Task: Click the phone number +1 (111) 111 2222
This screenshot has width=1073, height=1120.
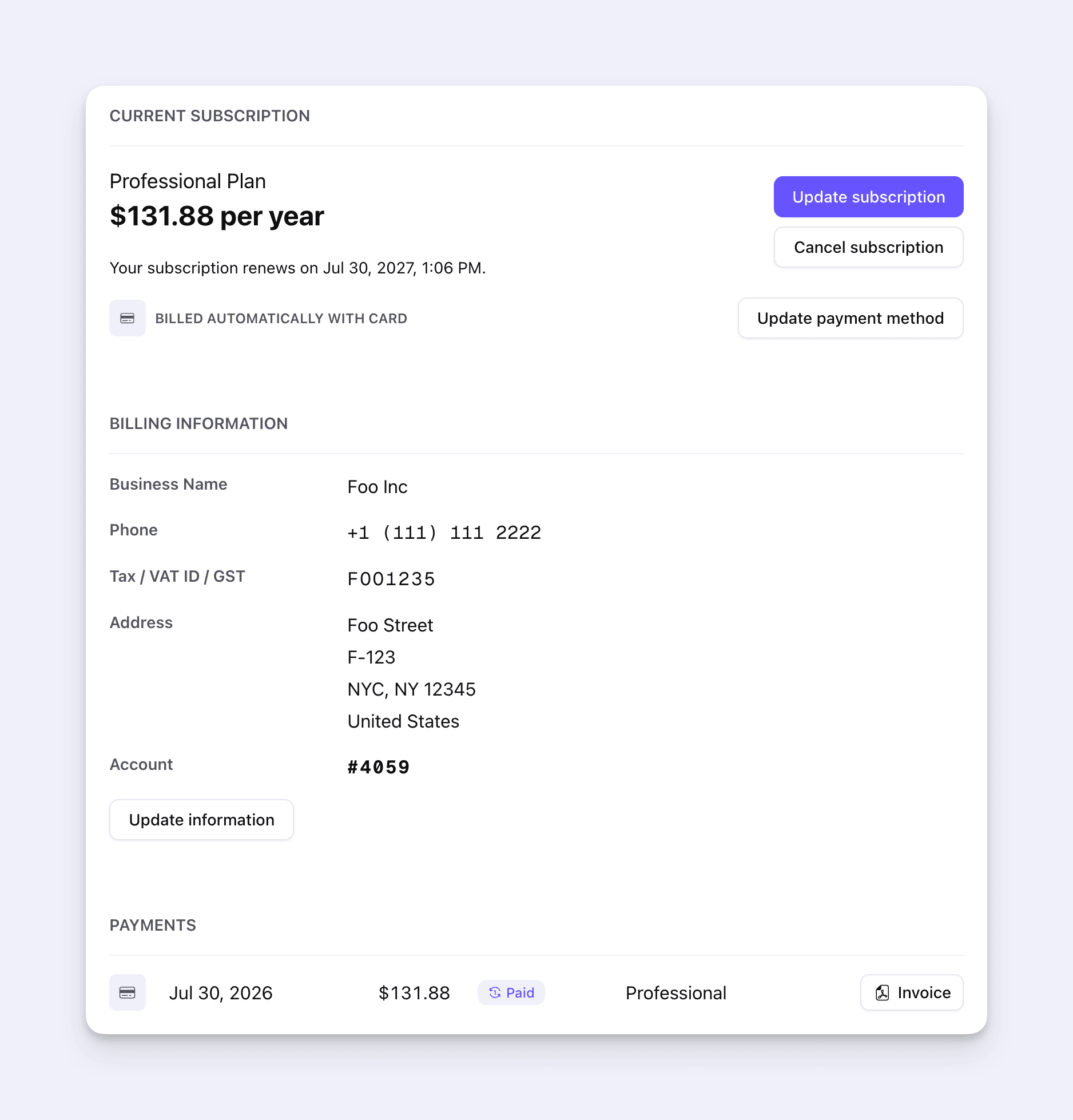Action: coord(444,533)
